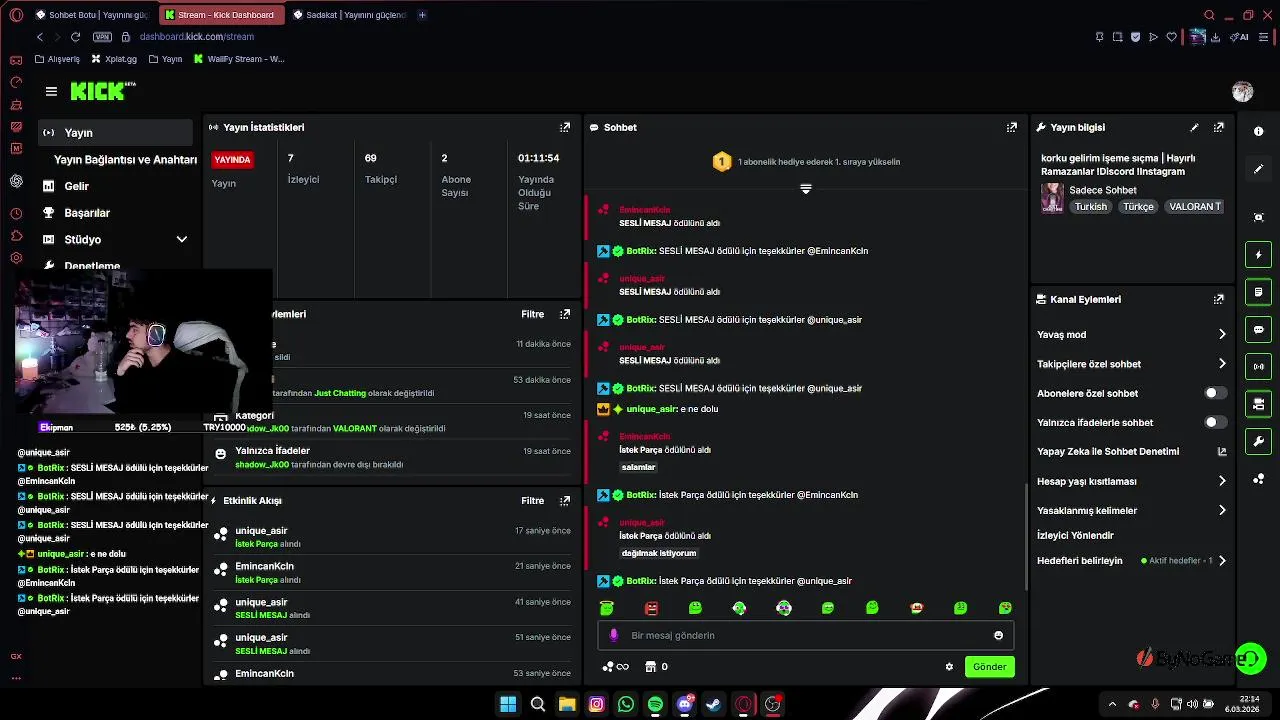Open WallFy Stream bookmark
The height and width of the screenshot is (720, 1280).
[x=239, y=59]
